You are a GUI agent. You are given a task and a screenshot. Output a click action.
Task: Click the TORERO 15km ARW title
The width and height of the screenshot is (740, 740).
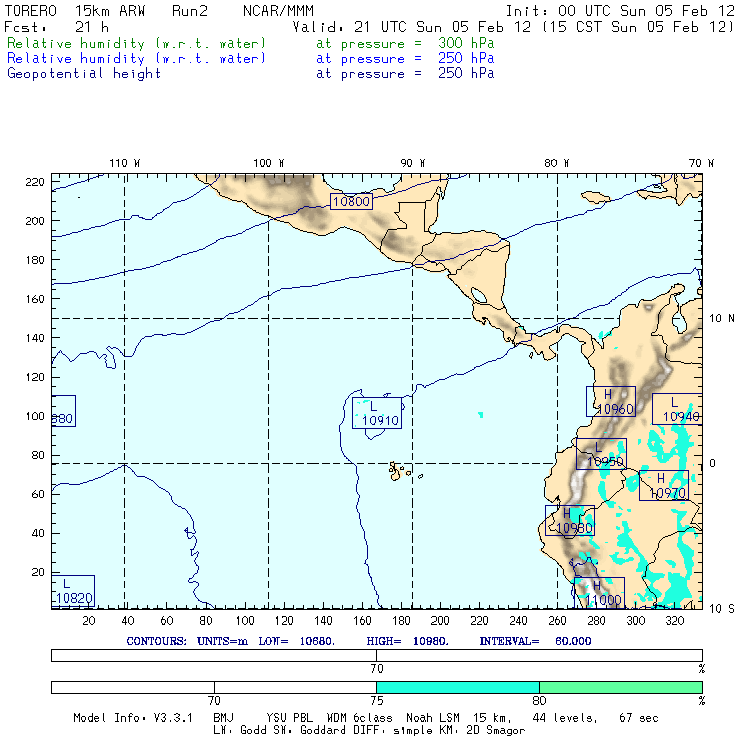[75, 10]
